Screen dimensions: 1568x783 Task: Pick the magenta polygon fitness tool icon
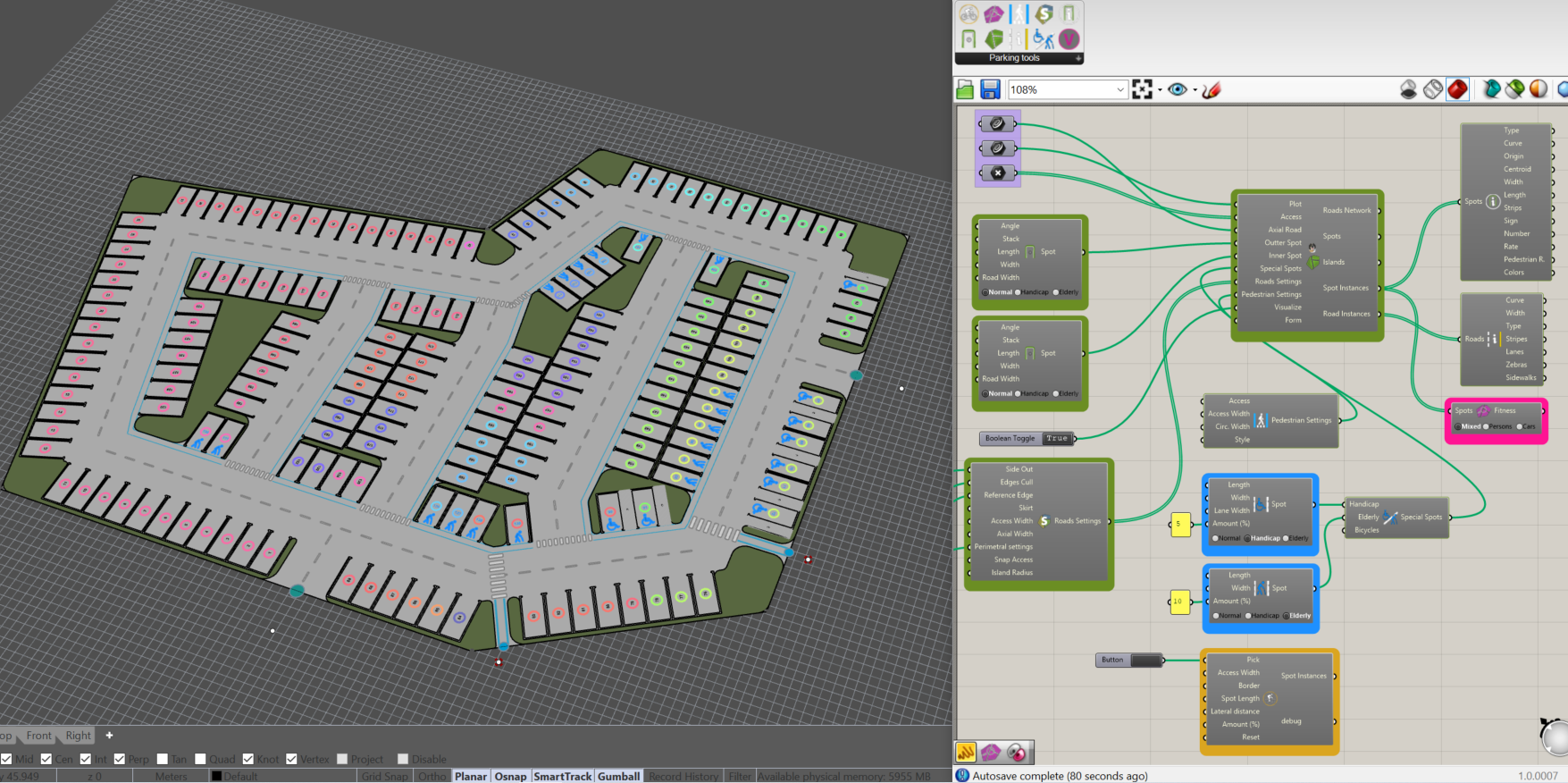[x=994, y=14]
